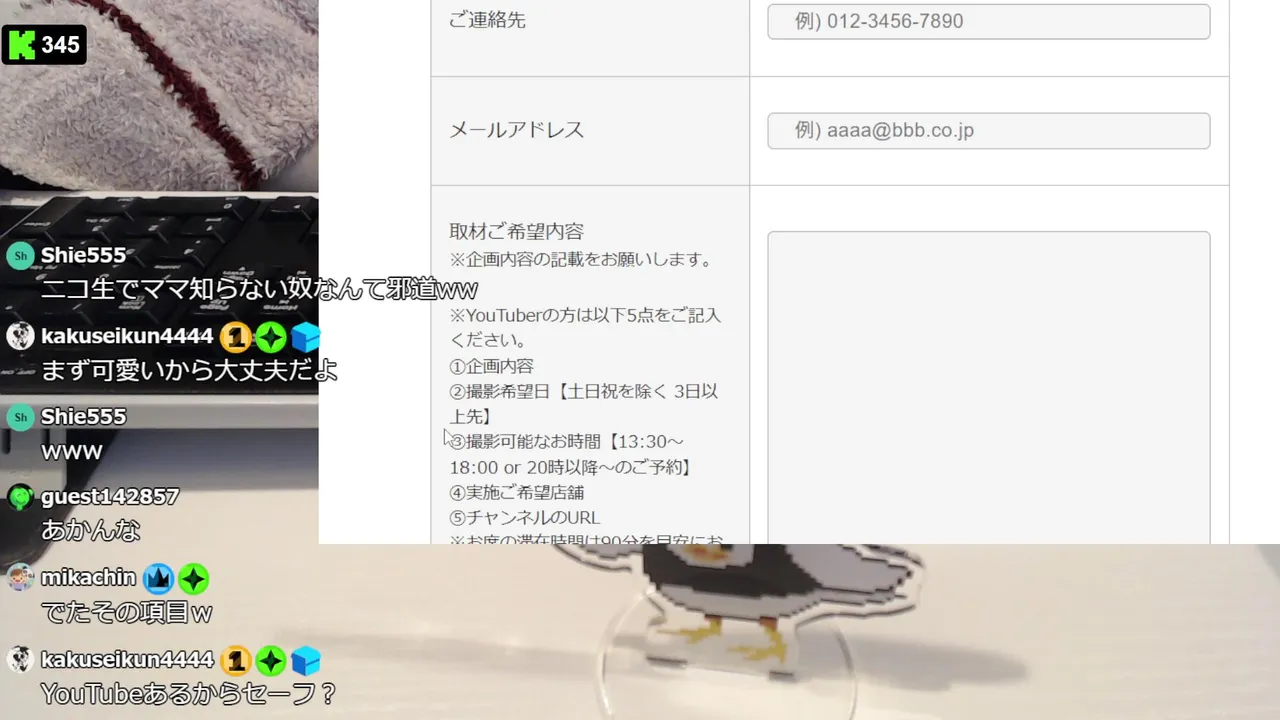
Task: Click chat message まず可愛いから大丈夫だよ
Action: (x=189, y=370)
